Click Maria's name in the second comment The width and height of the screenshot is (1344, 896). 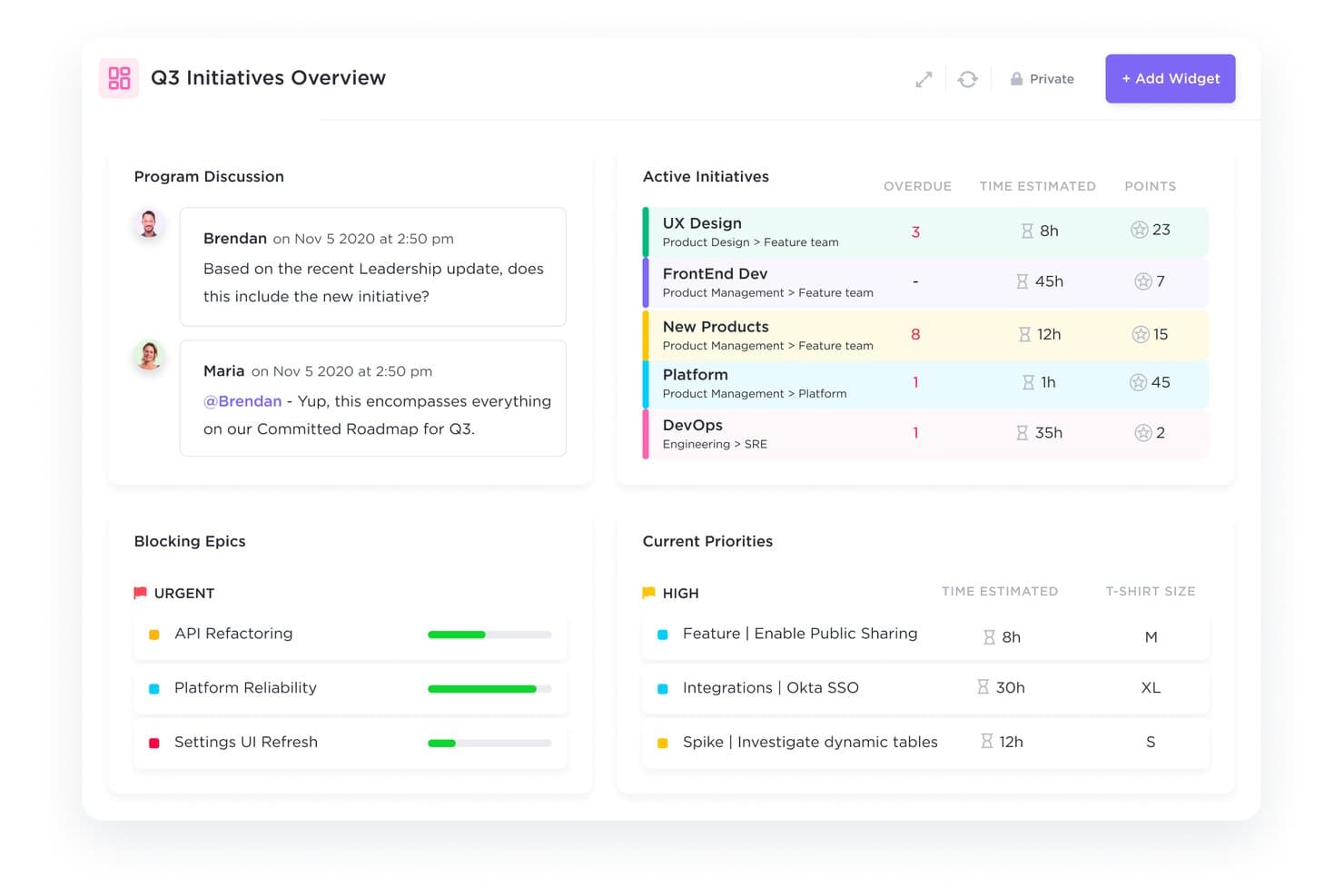click(223, 371)
